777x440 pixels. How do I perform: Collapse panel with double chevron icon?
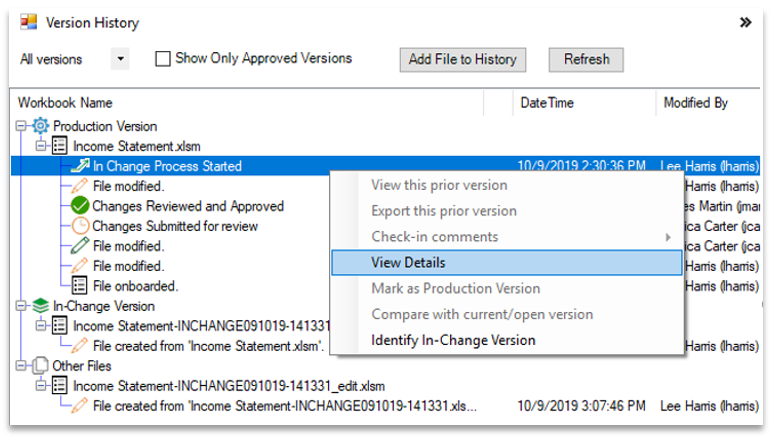745,22
